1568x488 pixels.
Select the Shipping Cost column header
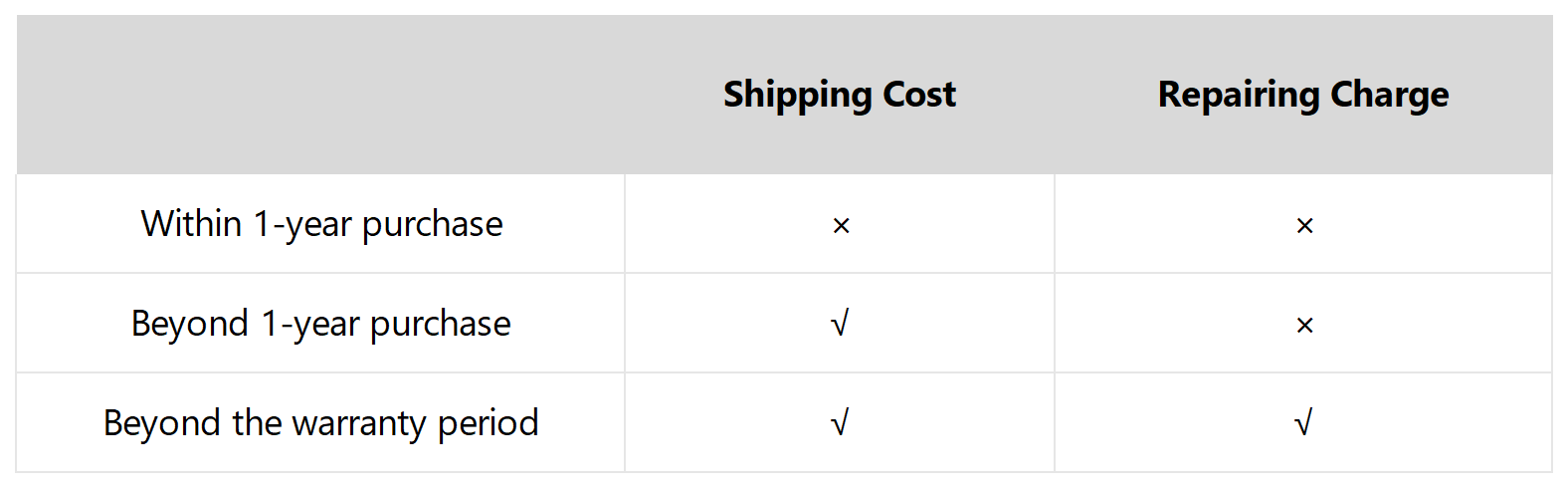(x=839, y=95)
